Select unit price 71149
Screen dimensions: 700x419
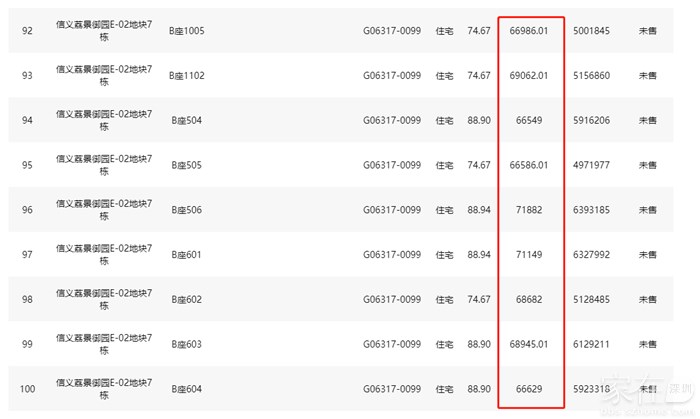click(x=530, y=255)
